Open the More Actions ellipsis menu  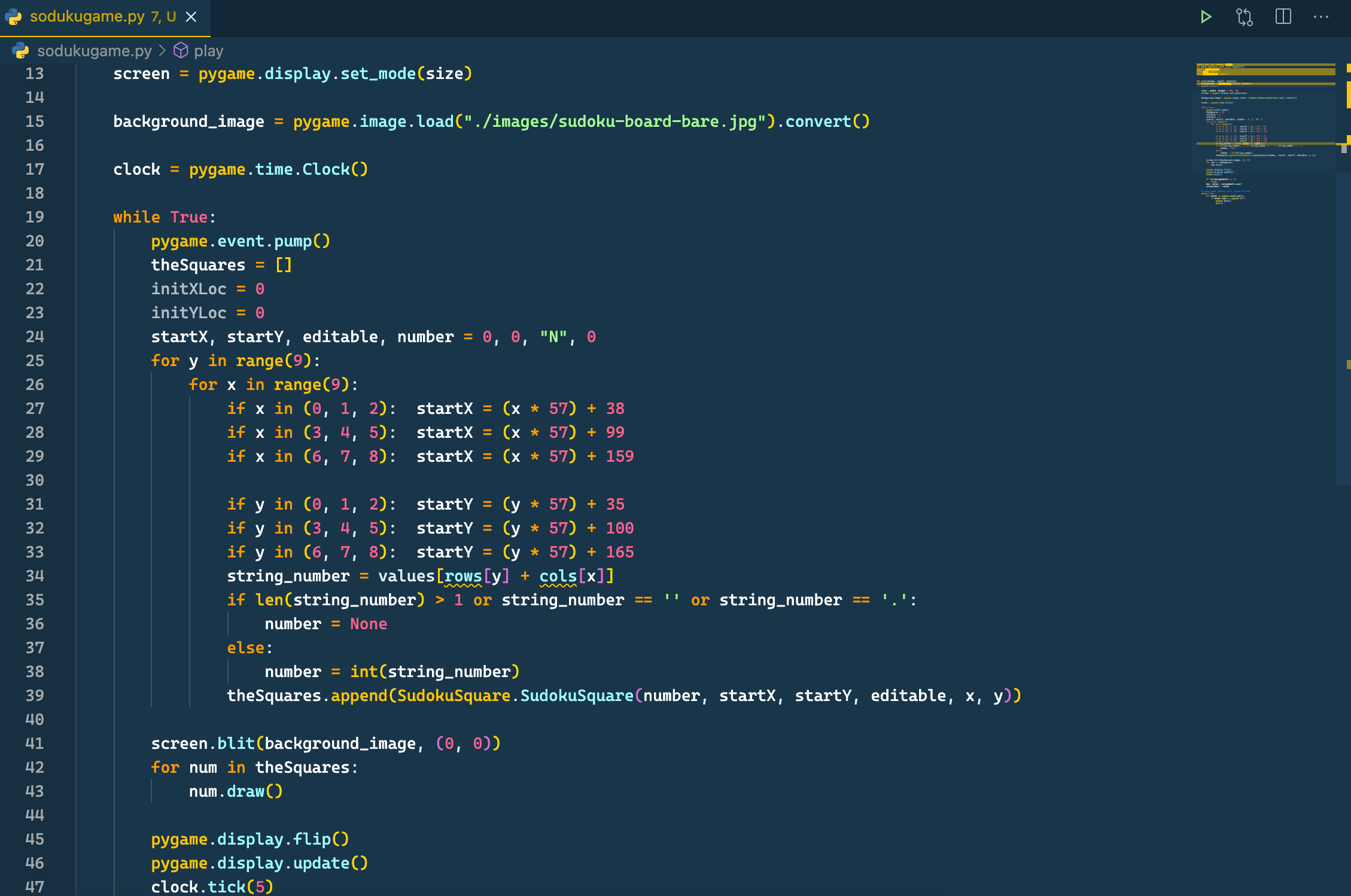(1321, 17)
